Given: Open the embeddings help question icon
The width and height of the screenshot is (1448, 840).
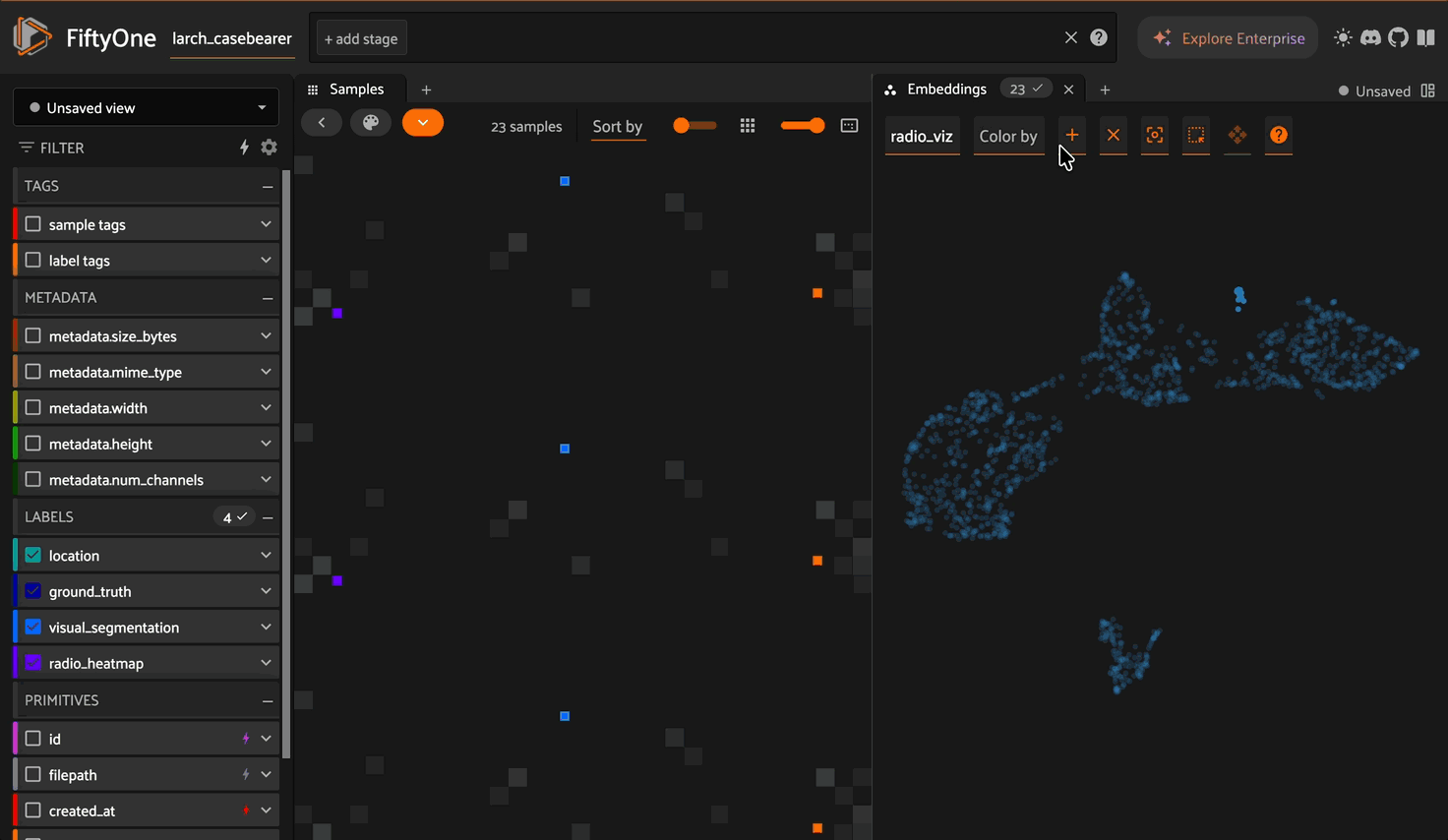Looking at the screenshot, I should pos(1278,136).
